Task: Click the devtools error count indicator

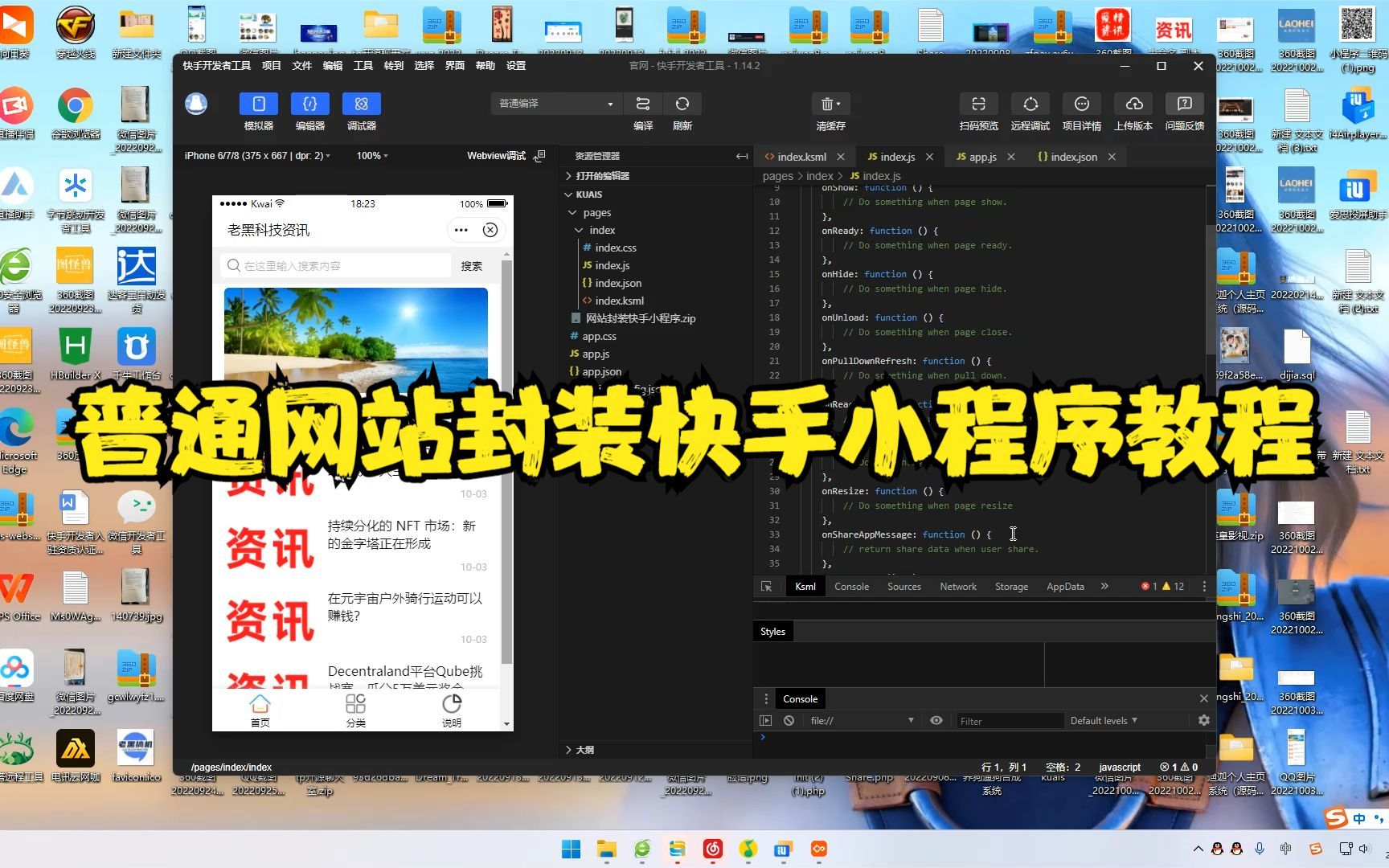Action: tap(1149, 587)
